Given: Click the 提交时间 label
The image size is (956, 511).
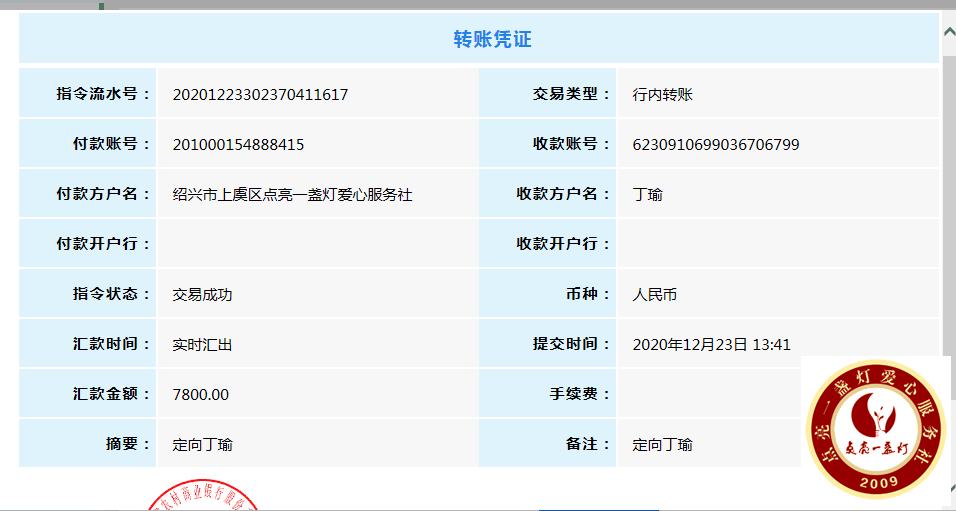Looking at the screenshot, I should coord(571,344).
